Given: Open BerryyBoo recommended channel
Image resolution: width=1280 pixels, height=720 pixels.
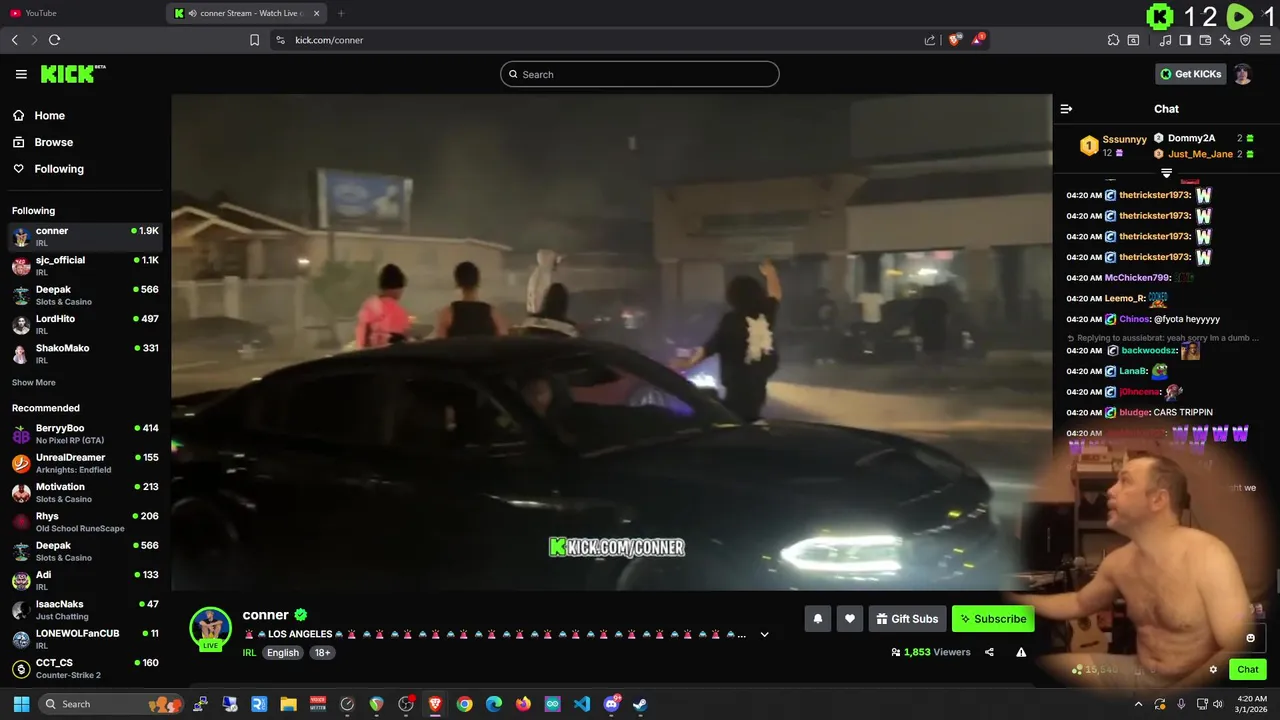Looking at the screenshot, I should [85, 434].
